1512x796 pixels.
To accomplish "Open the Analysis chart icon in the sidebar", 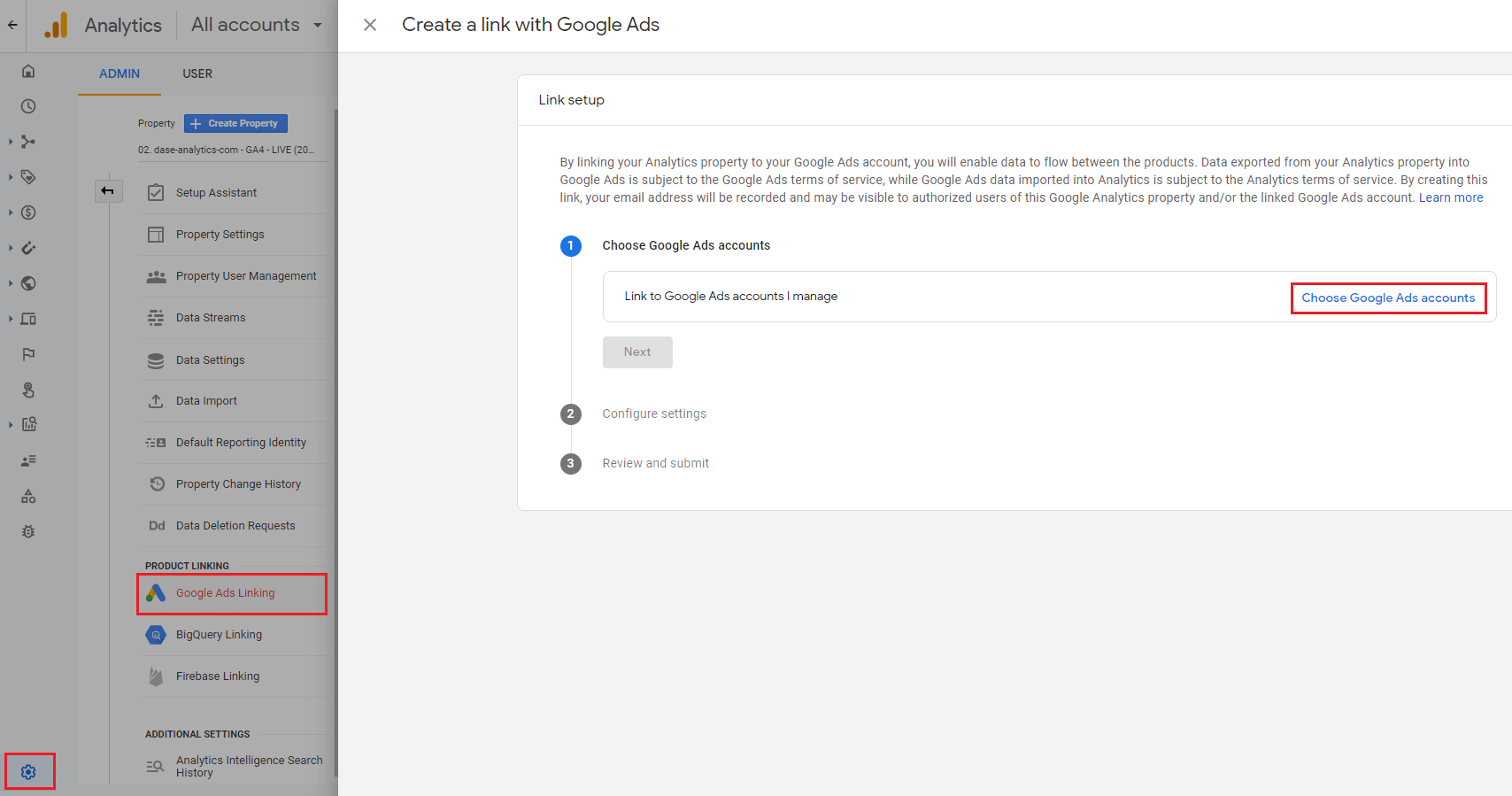I will 28,425.
